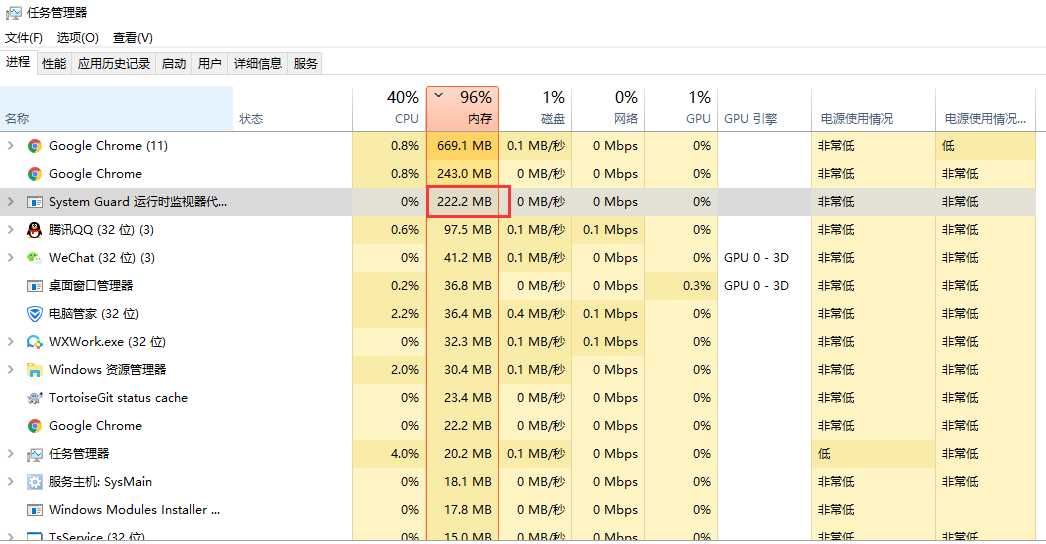This screenshot has width=1046, height=544.
Task: Click the Task Manager title bar icon
Action: (13, 13)
